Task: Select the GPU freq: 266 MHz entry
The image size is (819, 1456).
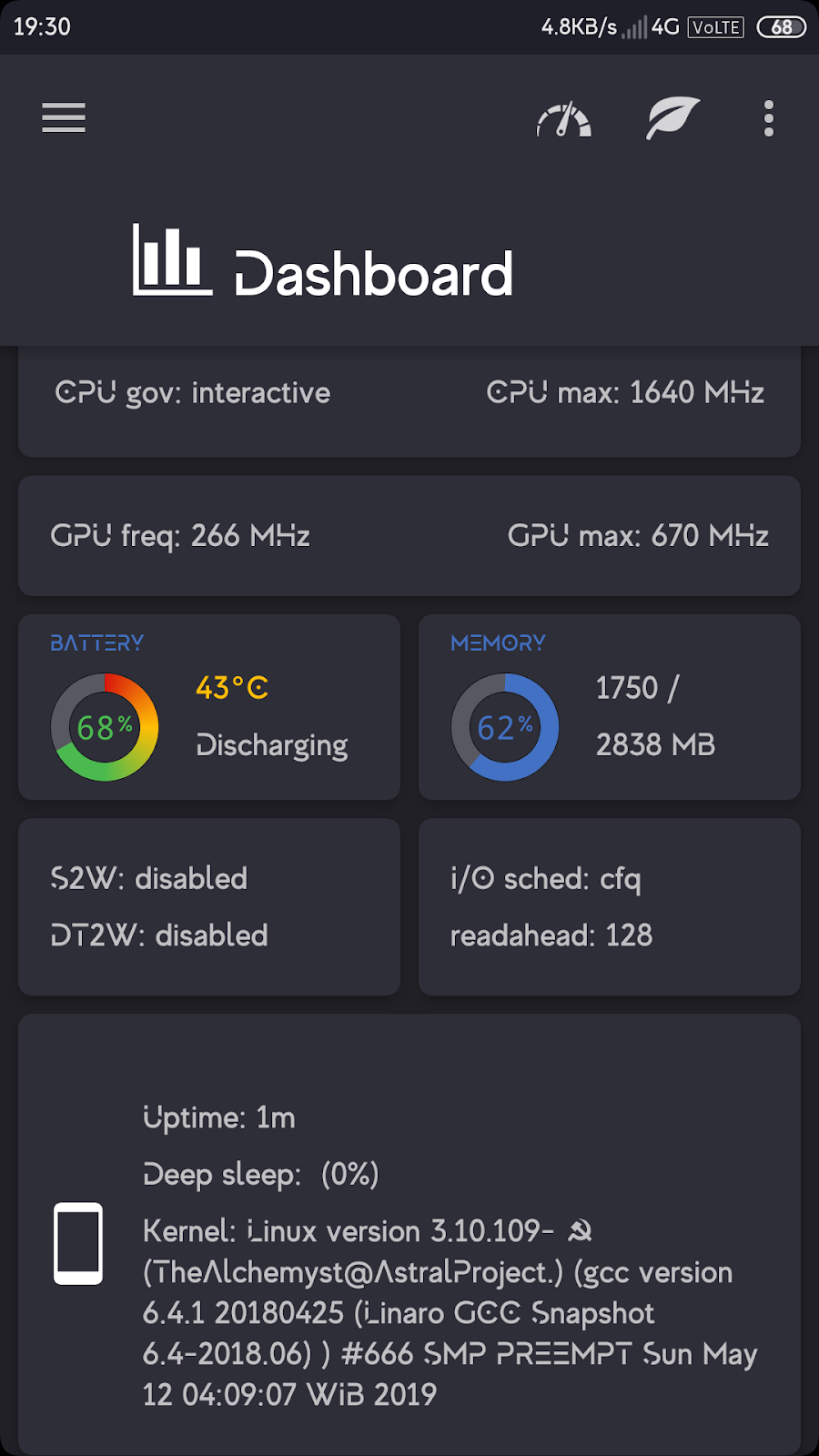Action: coord(180,536)
